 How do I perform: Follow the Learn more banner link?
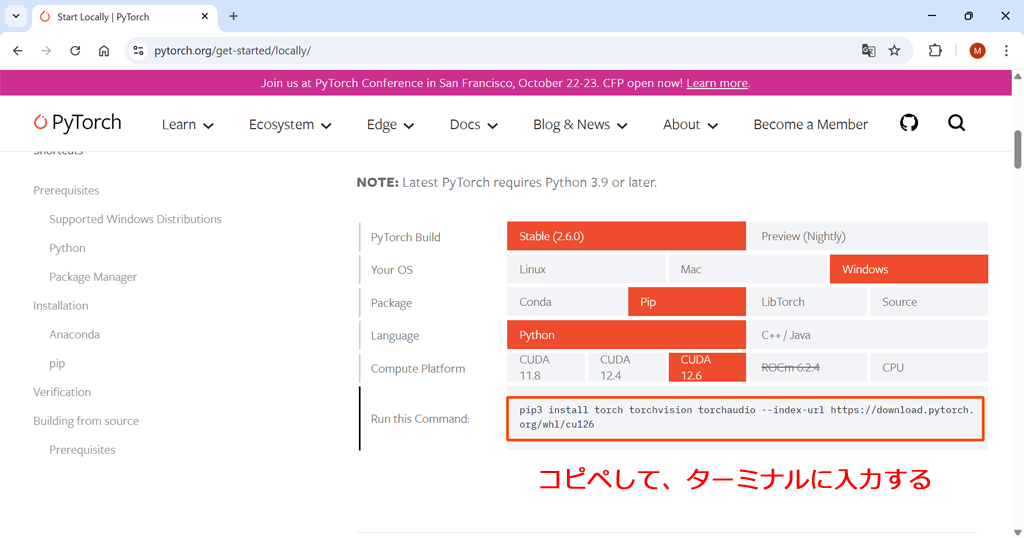pos(717,83)
